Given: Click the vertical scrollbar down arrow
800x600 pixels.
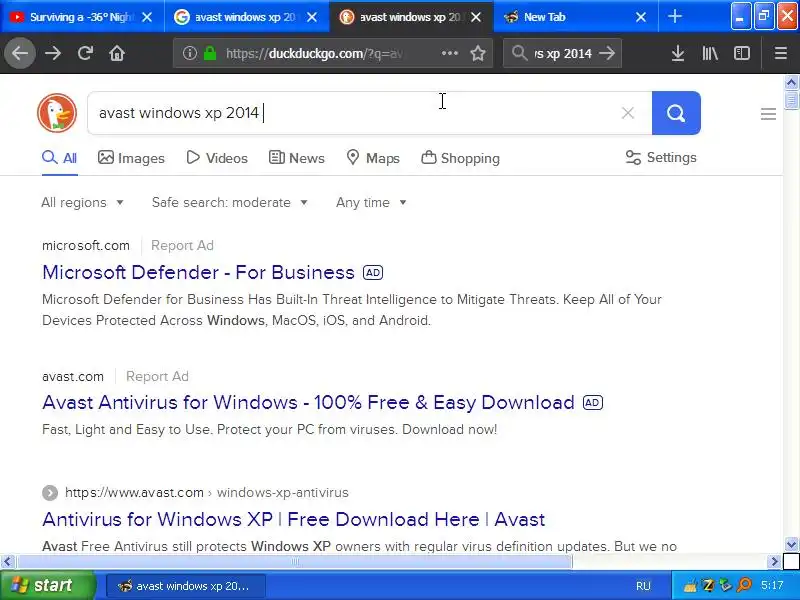Looking at the screenshot, I should (791, 544).
